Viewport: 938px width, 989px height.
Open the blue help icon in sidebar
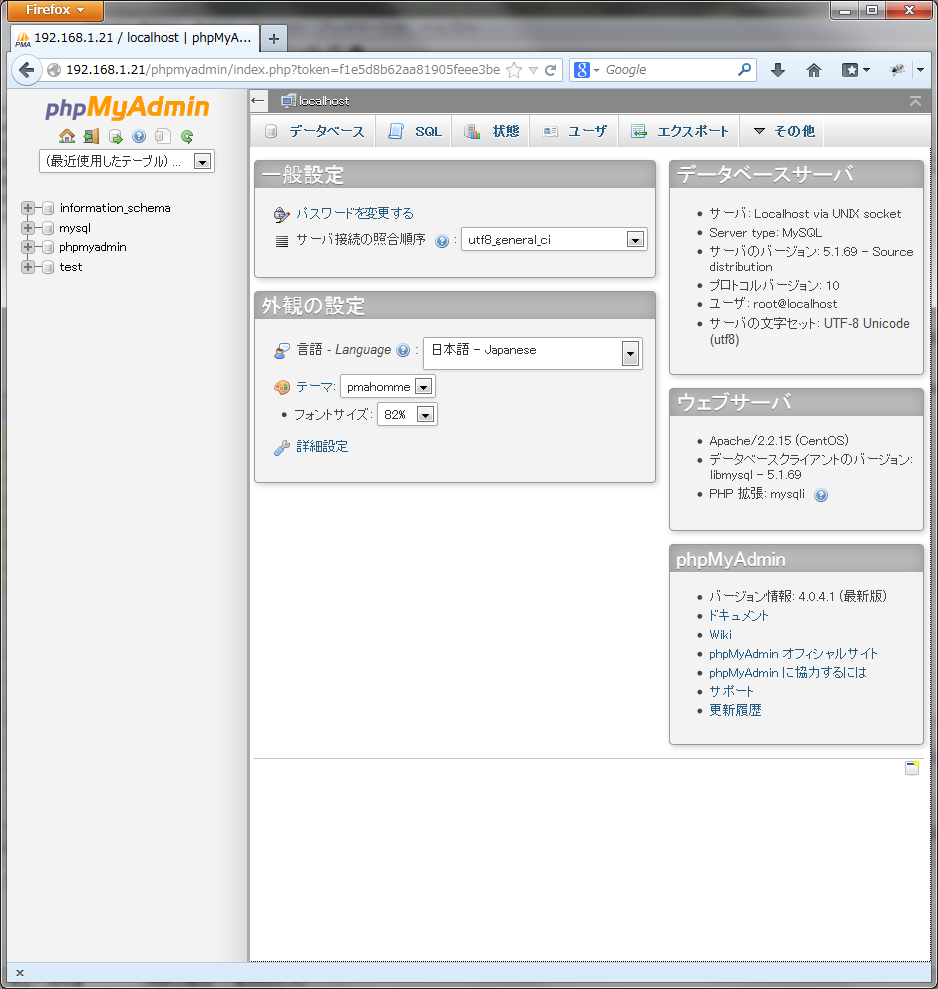coord(139,136)
